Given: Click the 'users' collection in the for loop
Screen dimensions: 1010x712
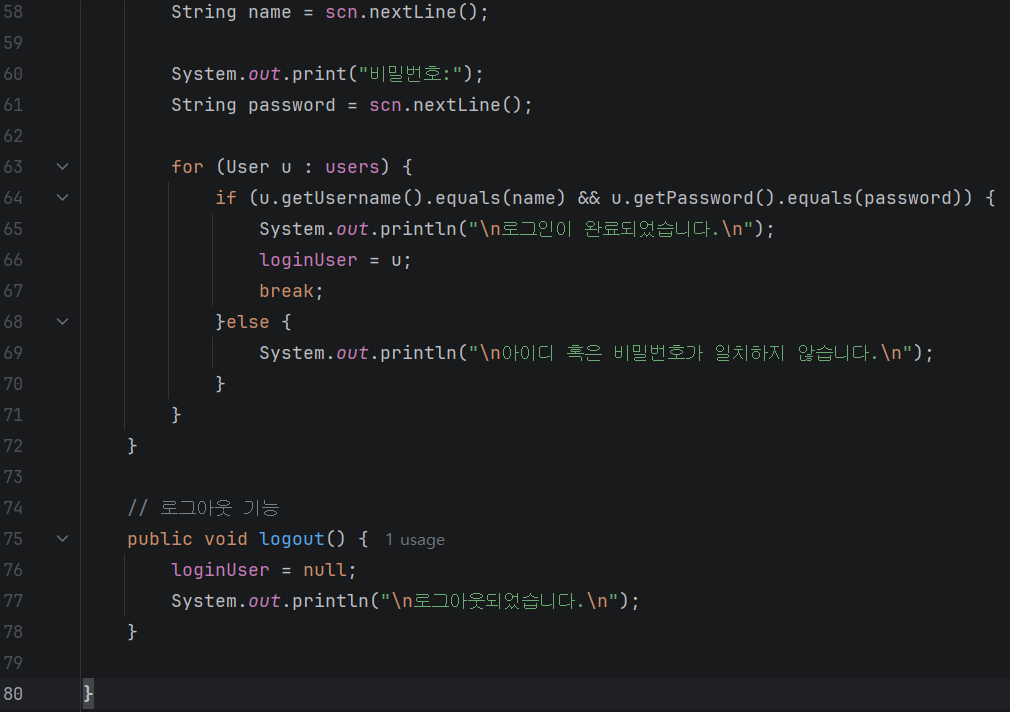Looking at the screenshot, I should pyautogui.click(x=352, y=167).
